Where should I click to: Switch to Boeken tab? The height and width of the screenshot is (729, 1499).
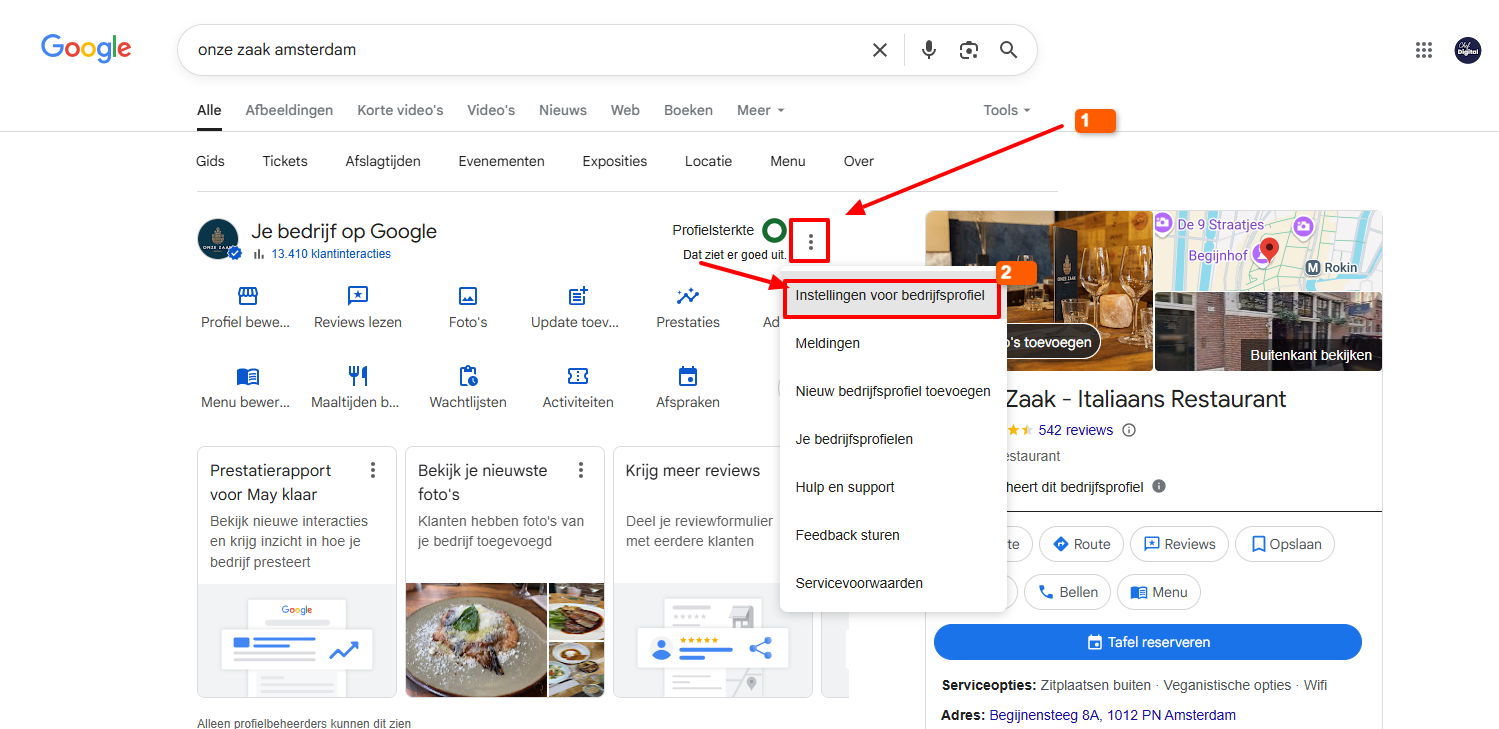tap(688, 110)
